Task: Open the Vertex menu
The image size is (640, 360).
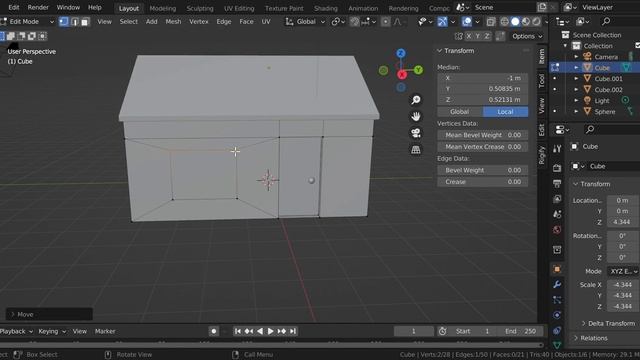Action: 199,22
